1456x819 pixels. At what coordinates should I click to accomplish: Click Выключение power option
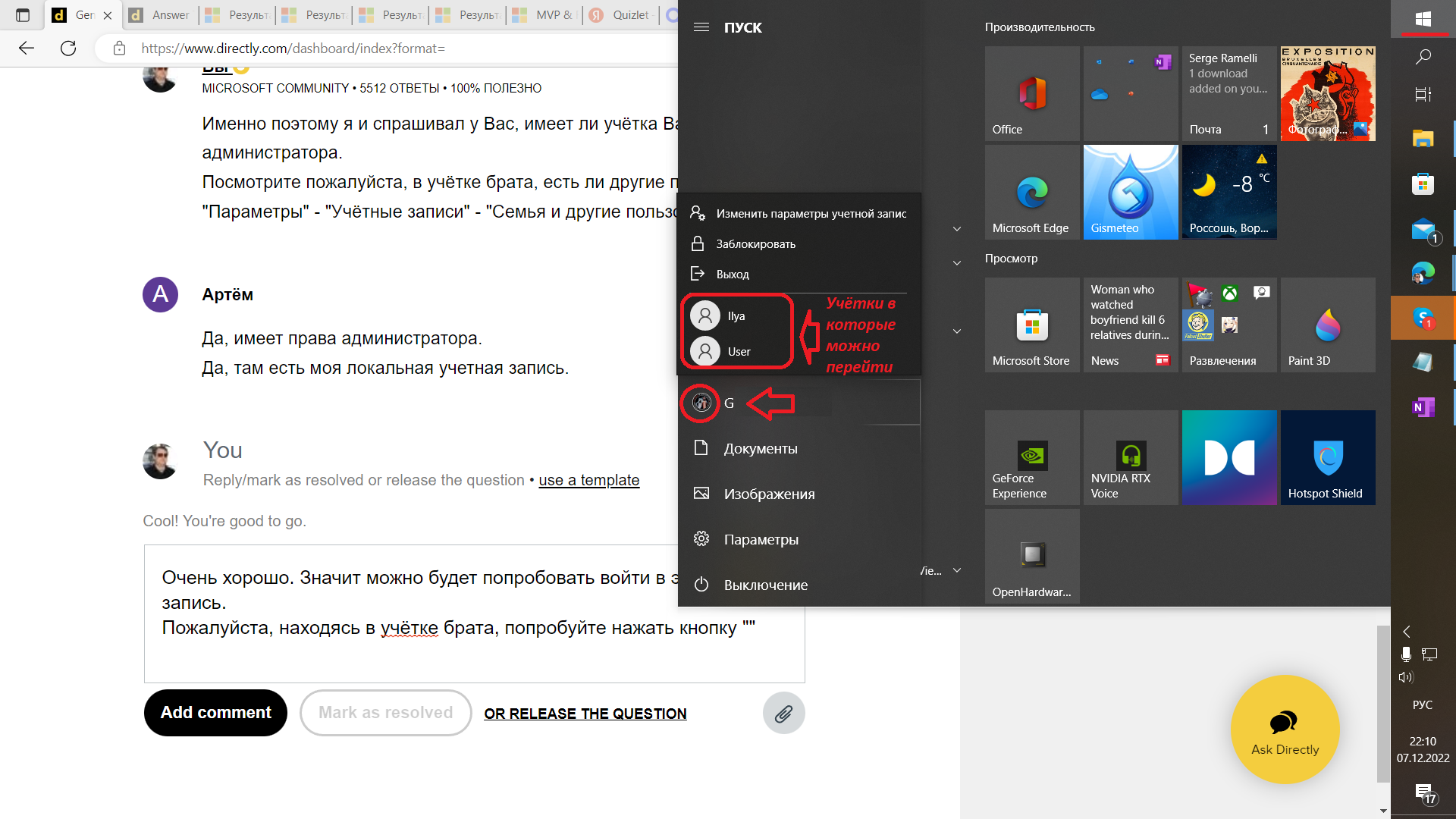coord(799,585)
